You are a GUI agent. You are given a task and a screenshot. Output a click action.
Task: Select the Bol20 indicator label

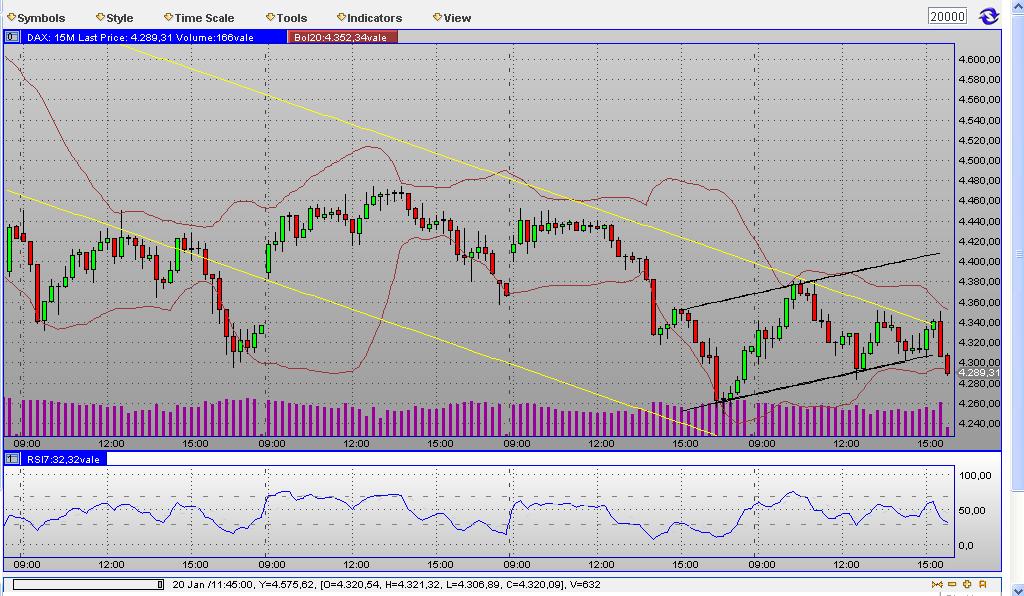click(343, 37)
